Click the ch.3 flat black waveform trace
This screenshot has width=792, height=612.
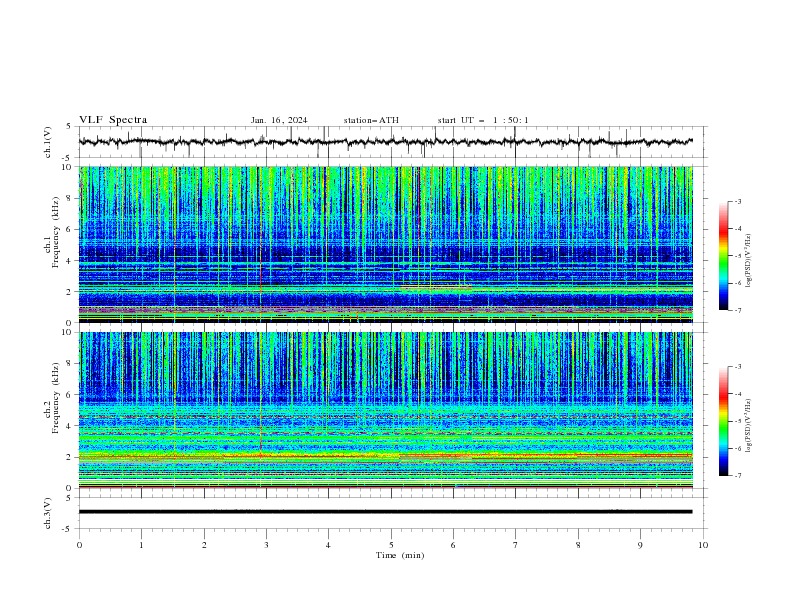pyautogui.click(x=385, y=512)
